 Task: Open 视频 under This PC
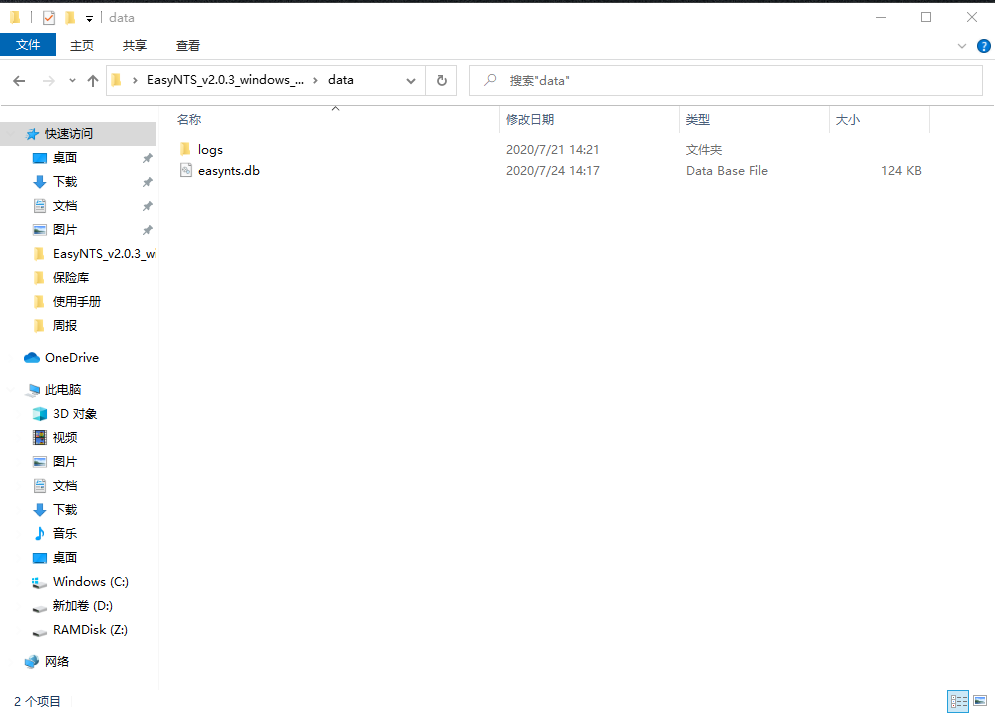(x=65, y=438)
